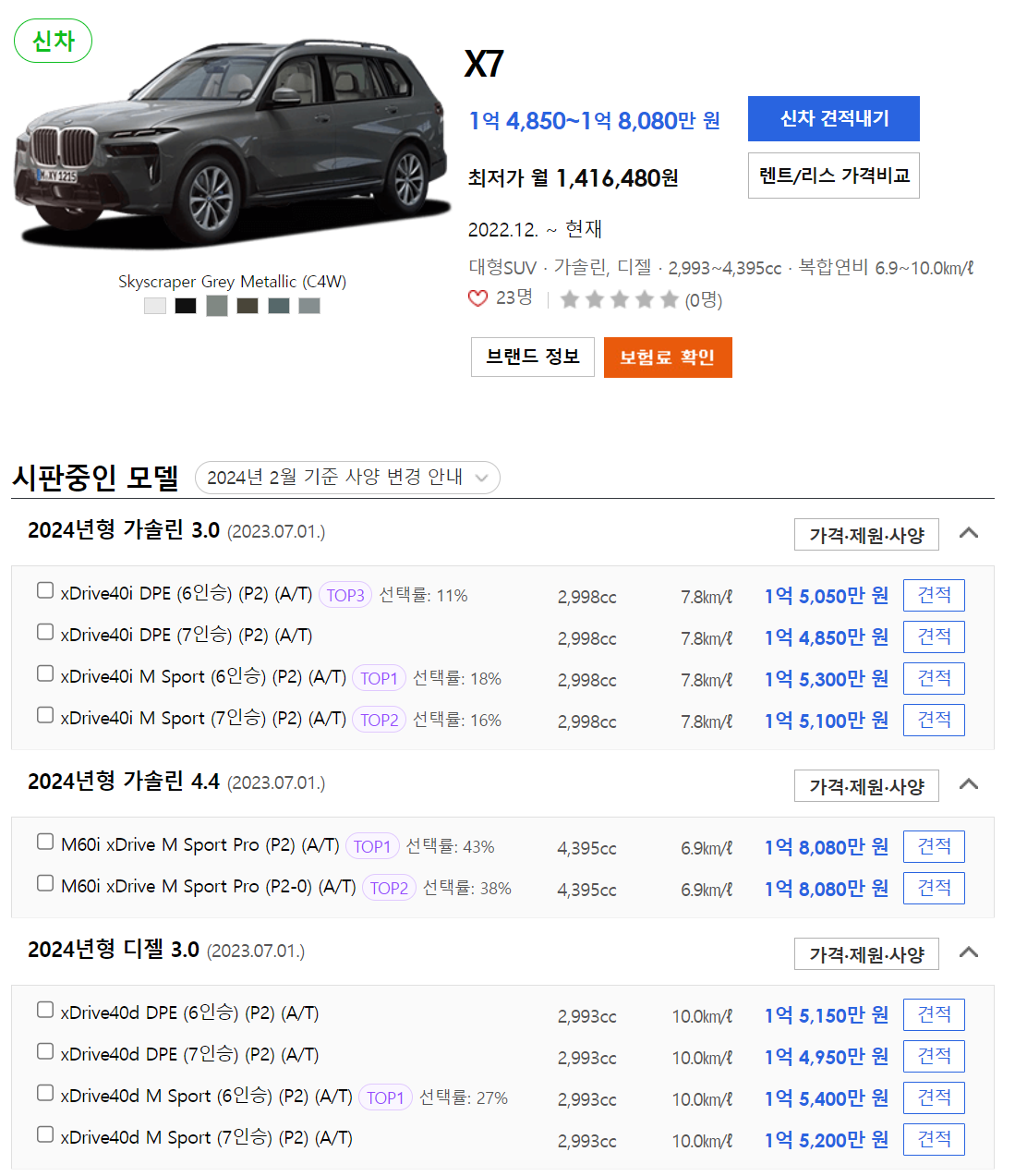Check xDrive40d M Sport (7인승) checkbox

(x=45, y=1134)
